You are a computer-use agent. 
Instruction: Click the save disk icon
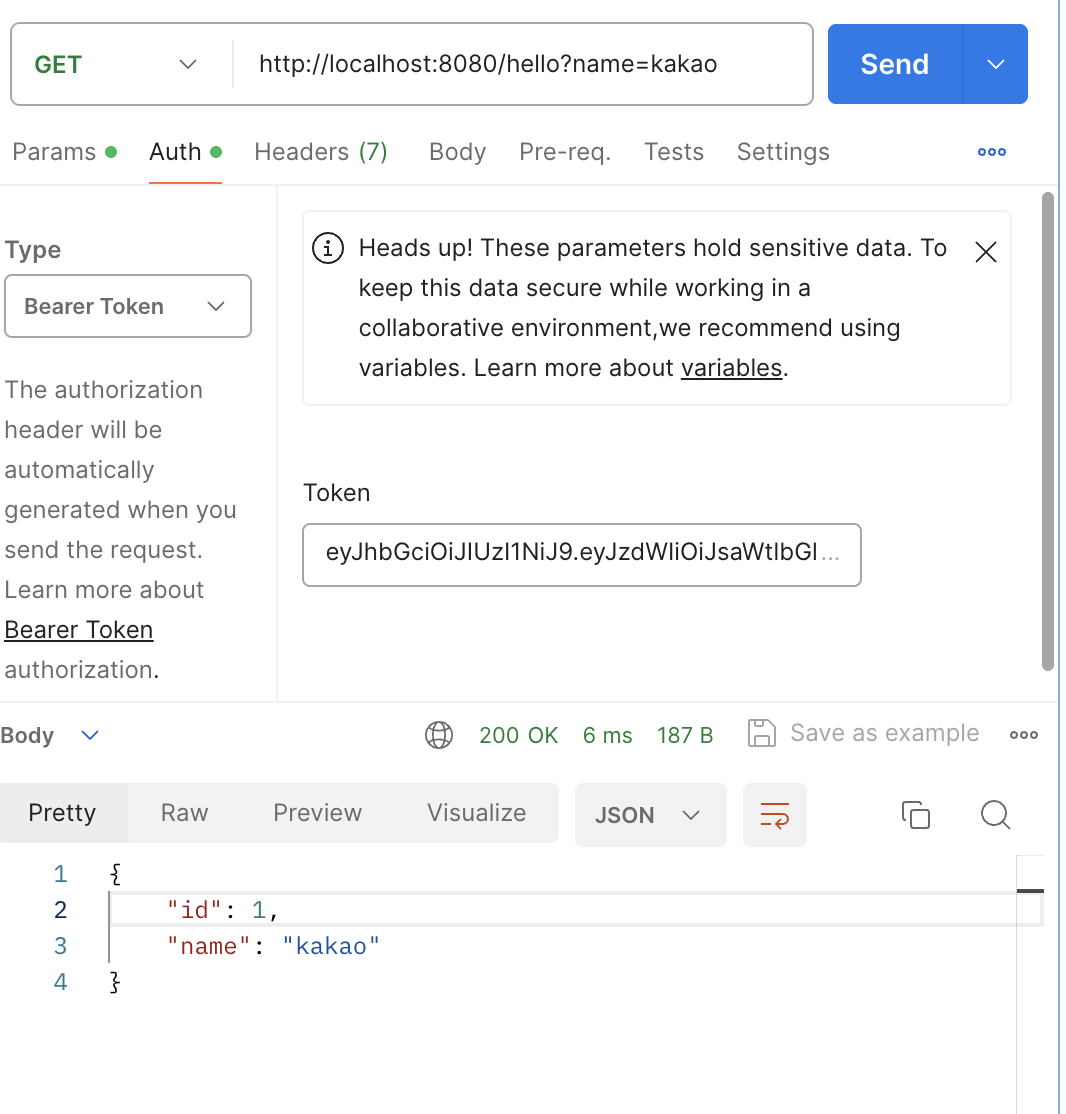pyautogui.click(x=762, y=733)
